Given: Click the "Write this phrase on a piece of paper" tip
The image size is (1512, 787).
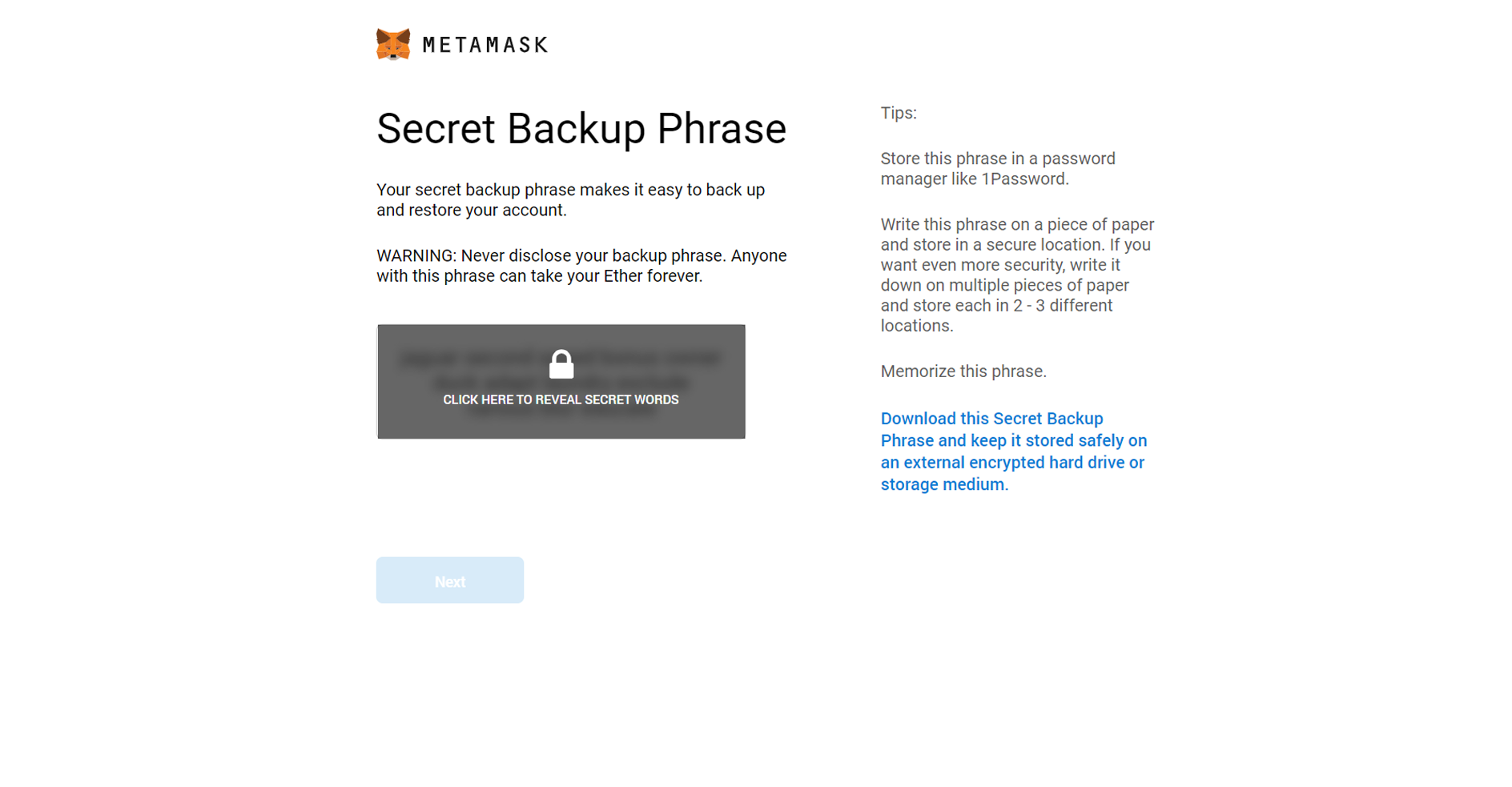Looking at the screenshot, I should click(x=1017, y=275).
